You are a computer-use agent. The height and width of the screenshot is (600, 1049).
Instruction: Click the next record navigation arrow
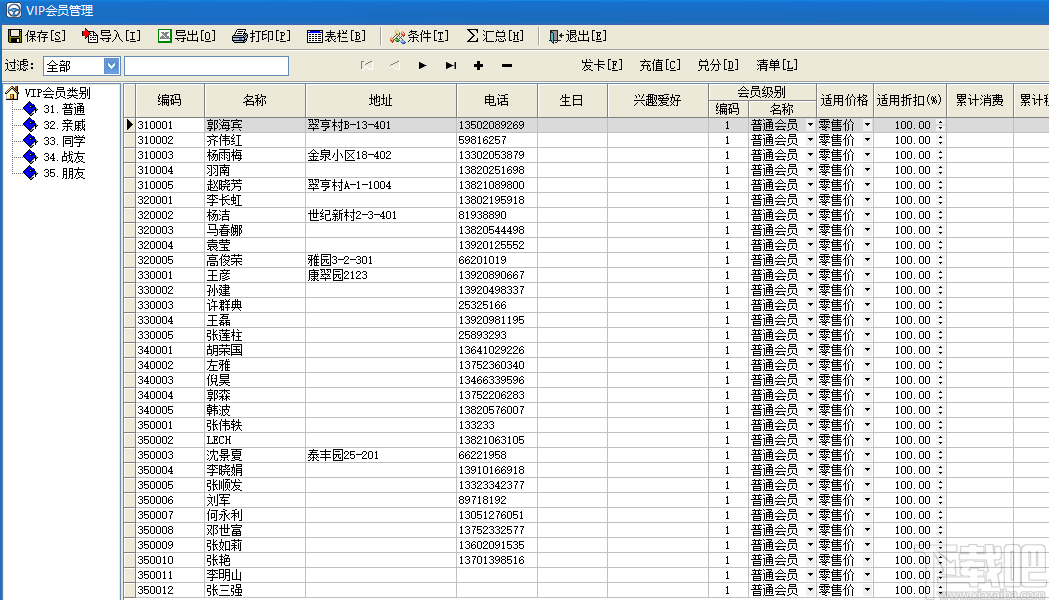(422, 65)
